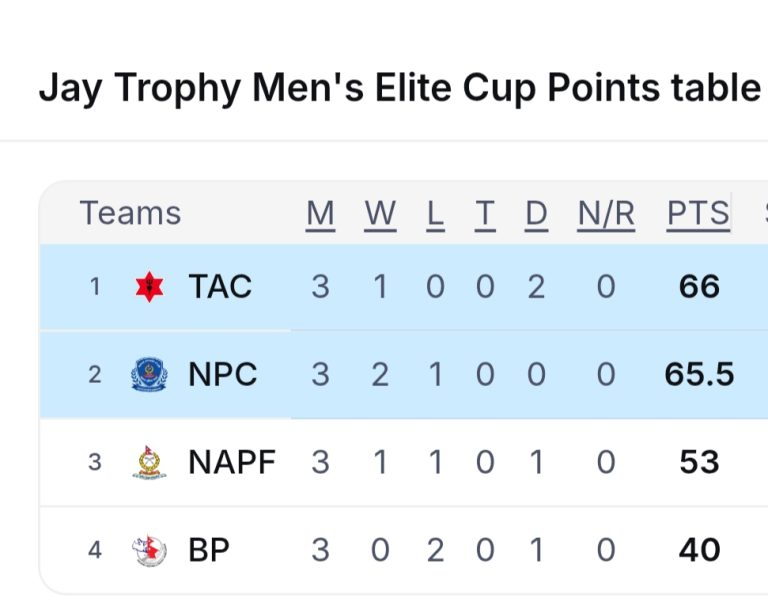The image size is (768, 602).
Task: Click the NPC team blue crest logo
Action: click(149, 375)
